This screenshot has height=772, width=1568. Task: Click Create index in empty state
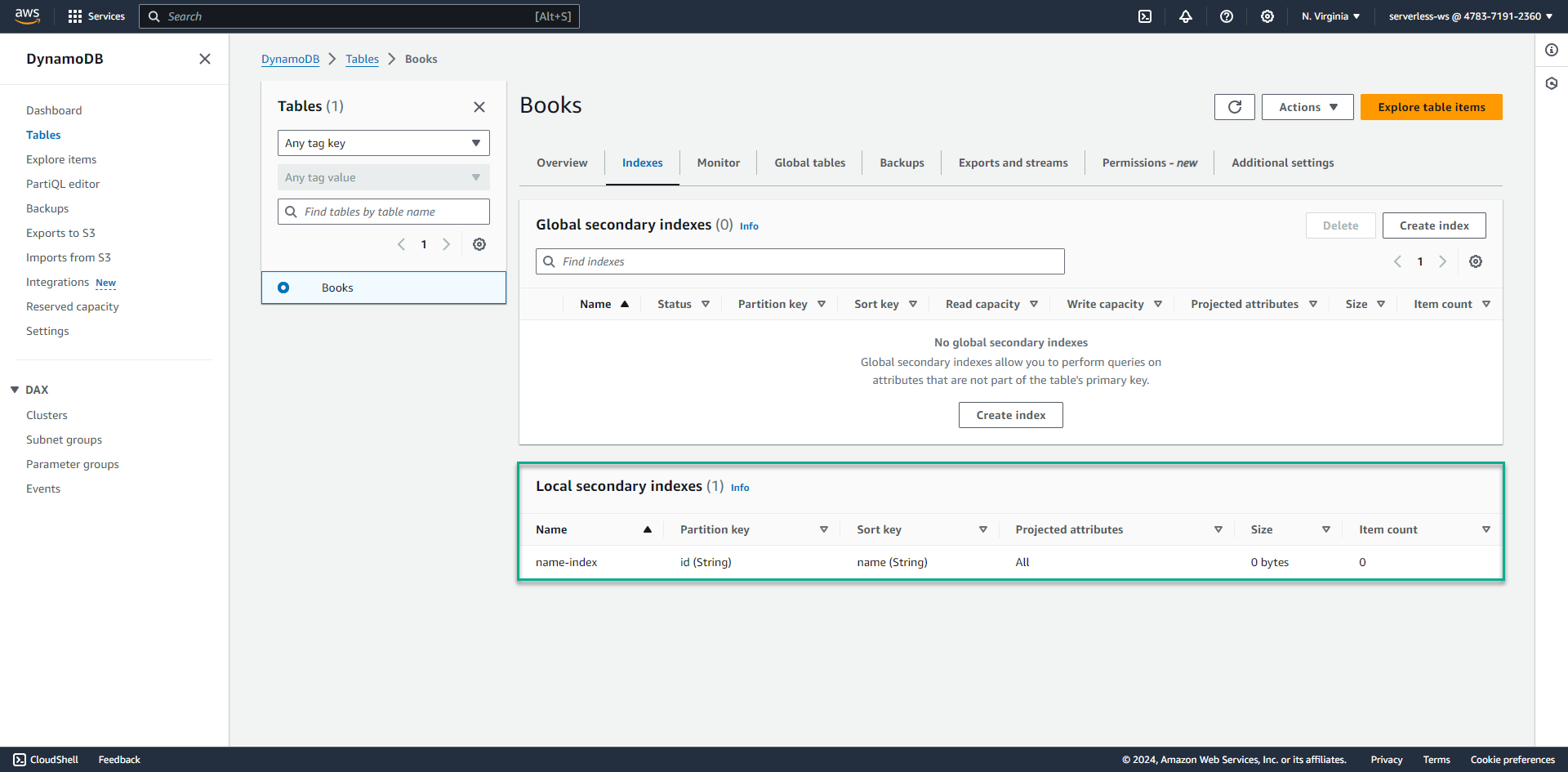(1011, 415)
